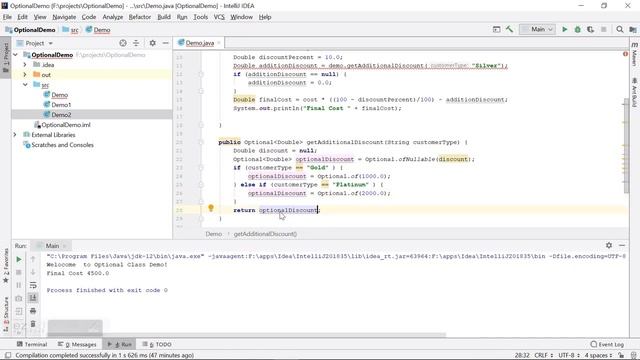The height and width of the screenshot is (360, 640).
Task: Open project structure icon at top right
Action: pos(633,29)
